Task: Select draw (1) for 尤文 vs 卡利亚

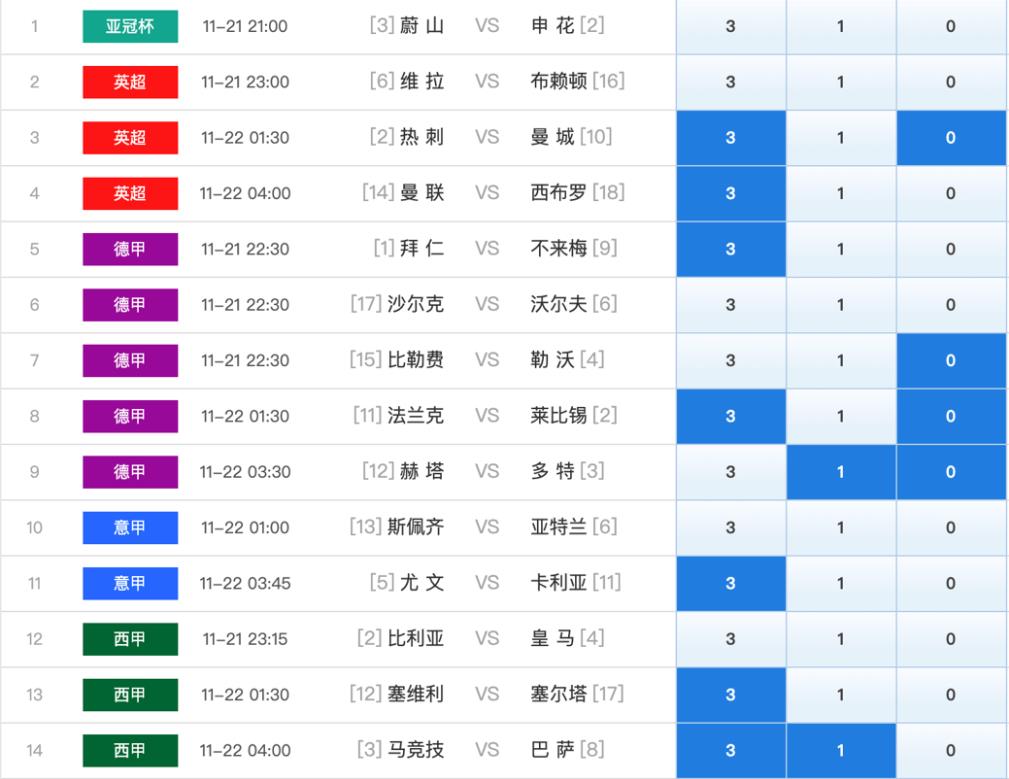Action: [841, 583]
